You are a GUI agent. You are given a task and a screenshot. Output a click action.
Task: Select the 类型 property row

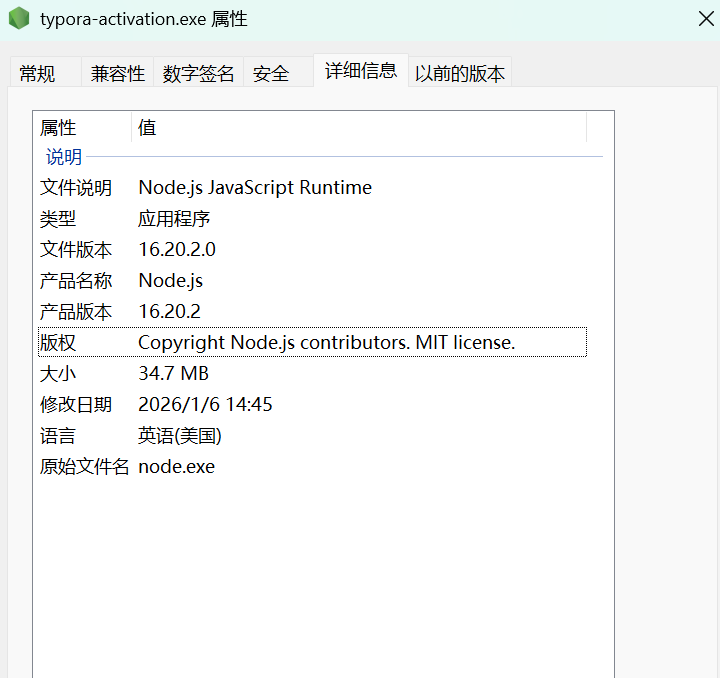point(58,219)
